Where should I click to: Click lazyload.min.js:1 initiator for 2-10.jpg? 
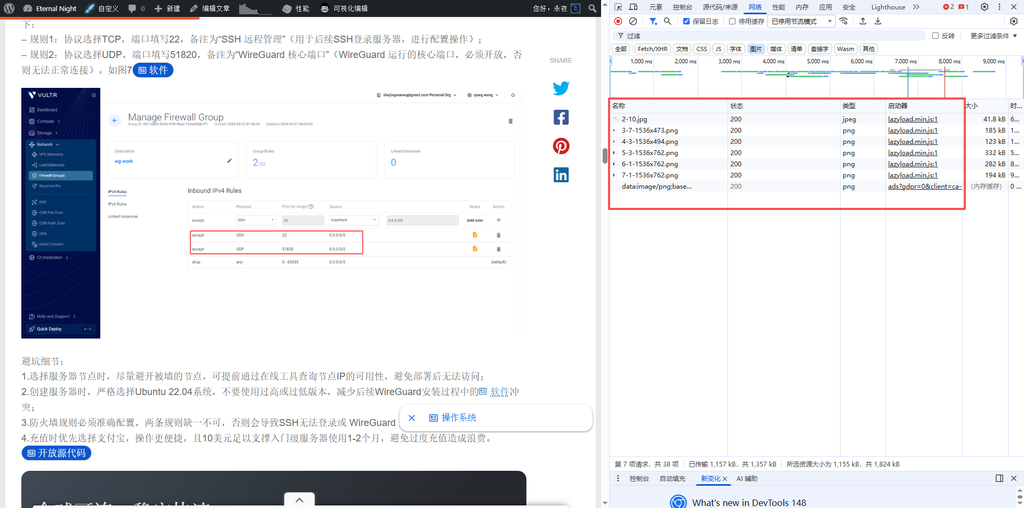[x=912, y=119]
